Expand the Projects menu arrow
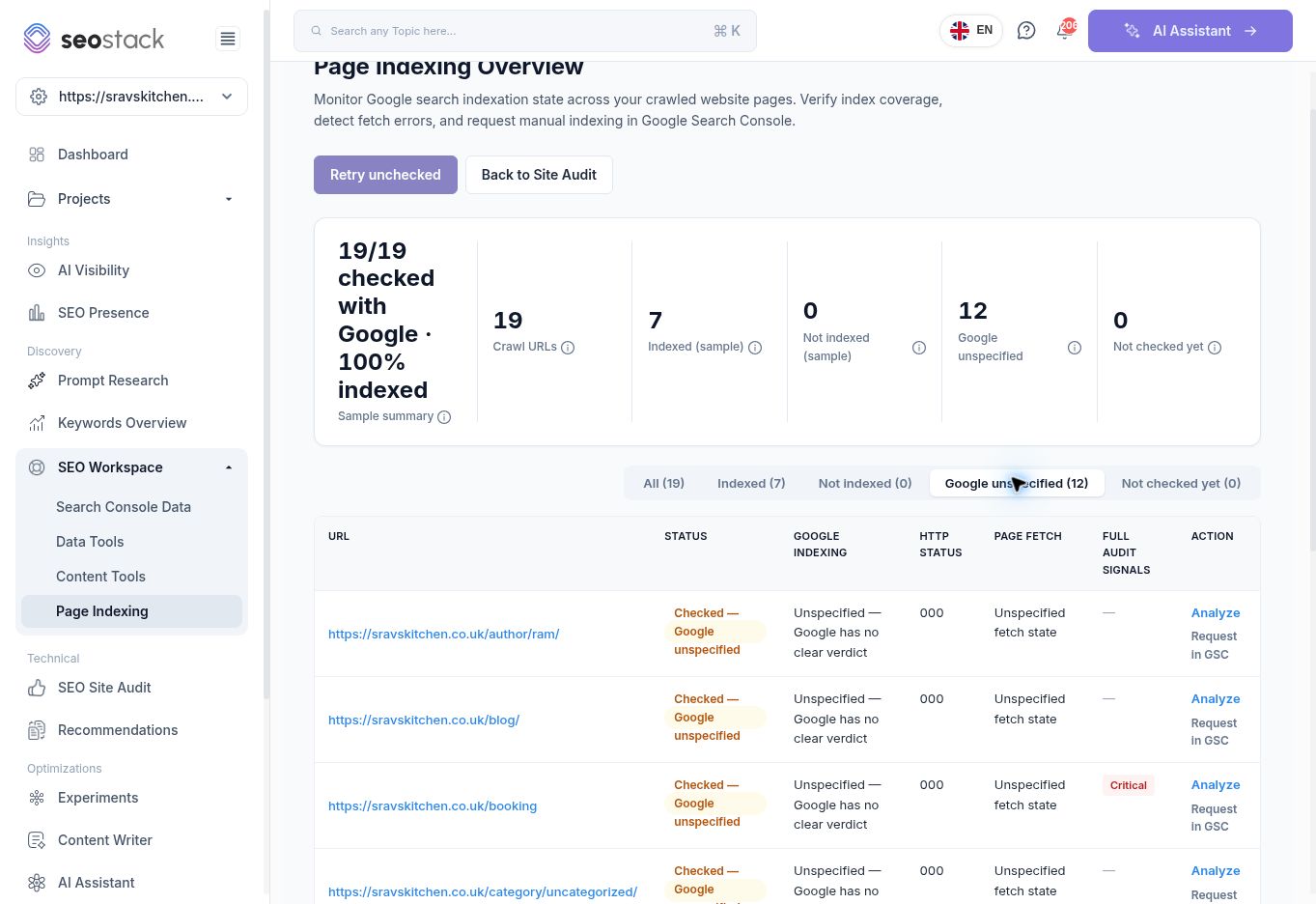Viewport: 1316px width, 904px height. [x=229, y=199]
